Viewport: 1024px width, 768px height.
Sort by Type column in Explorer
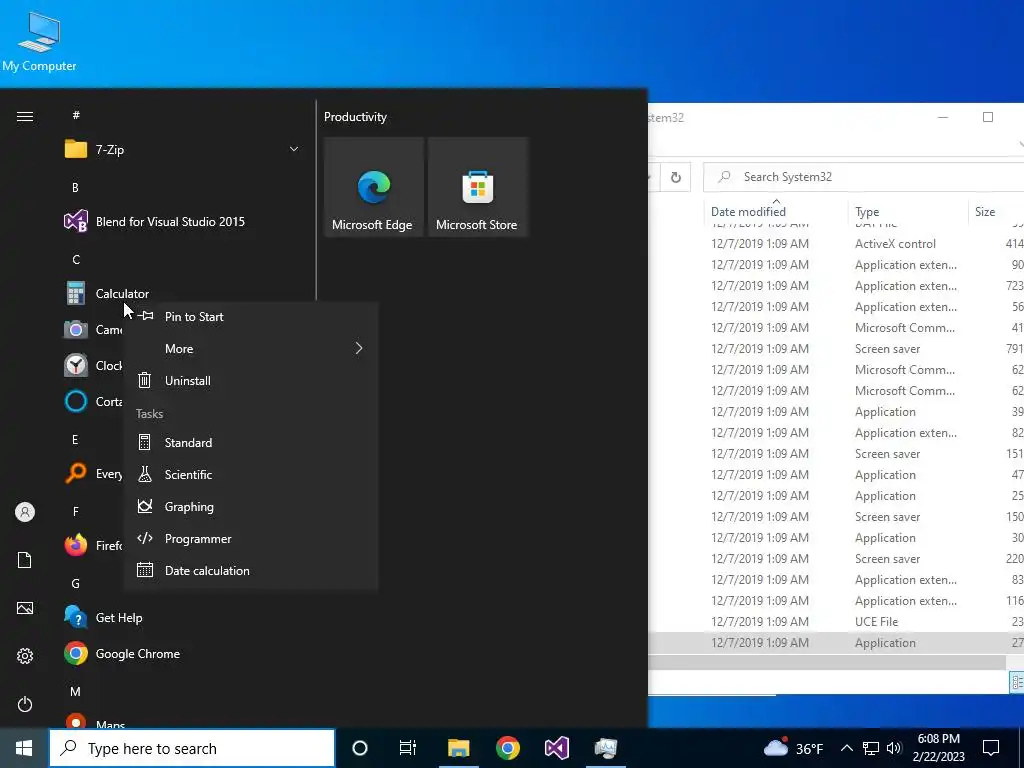tap(908, 211)
